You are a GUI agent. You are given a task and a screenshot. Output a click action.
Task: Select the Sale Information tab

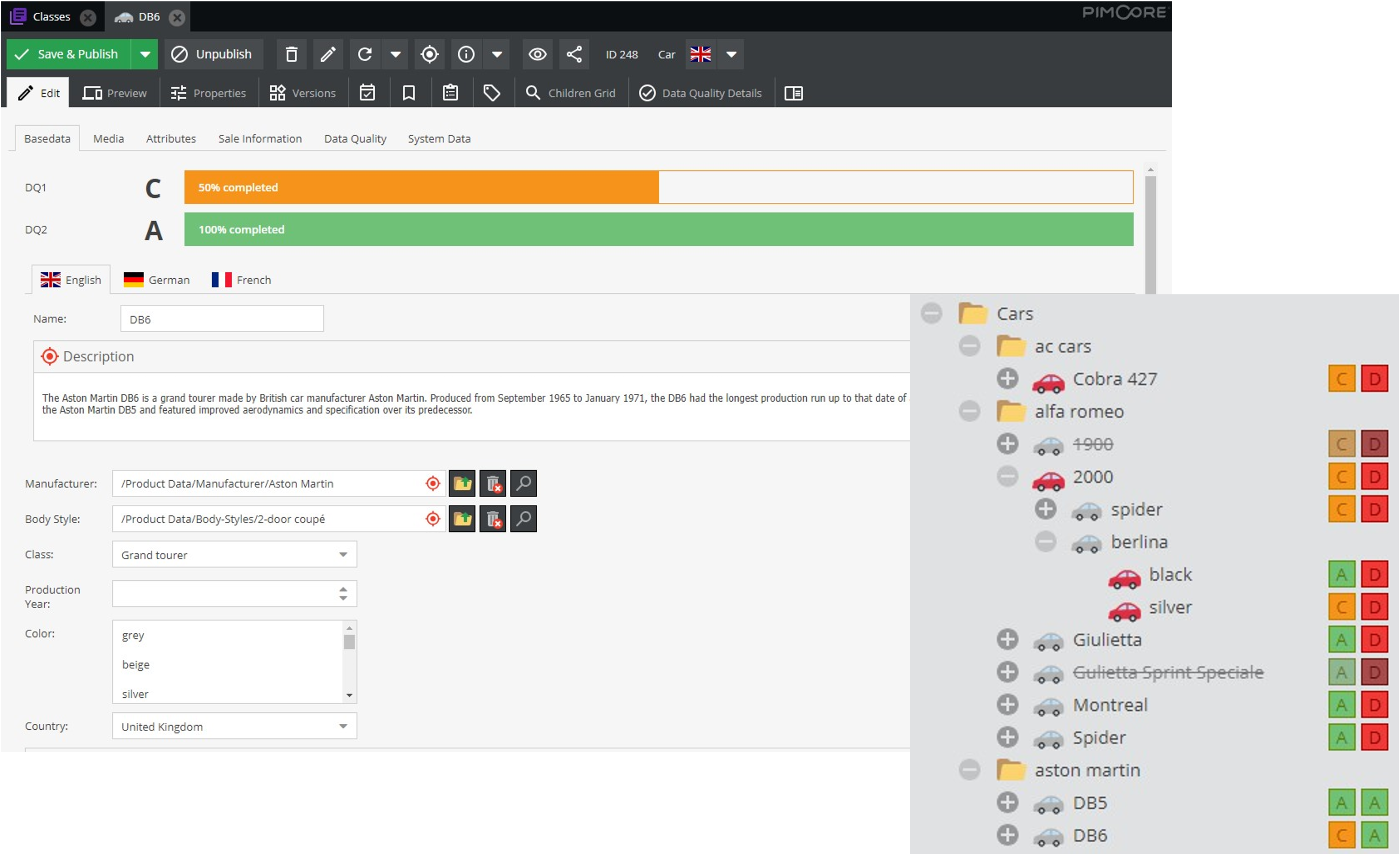pos(260,139)
